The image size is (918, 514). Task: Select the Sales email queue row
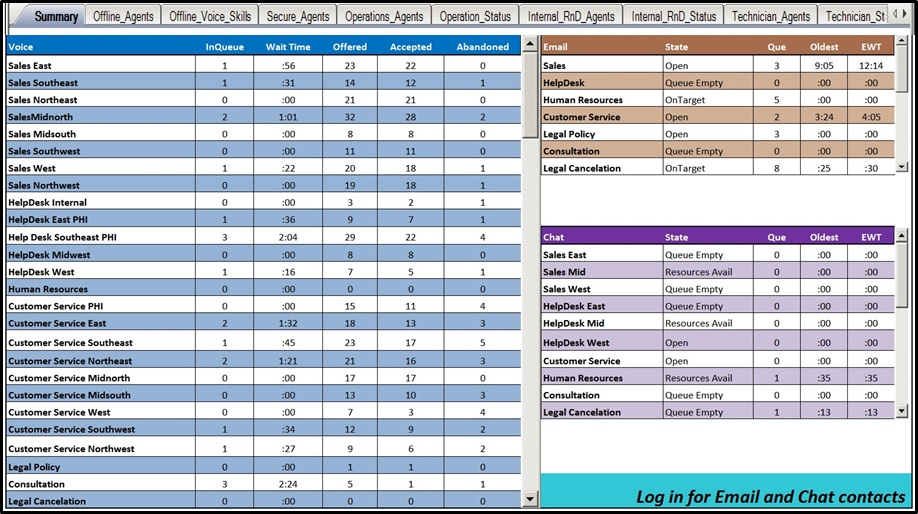718,66
